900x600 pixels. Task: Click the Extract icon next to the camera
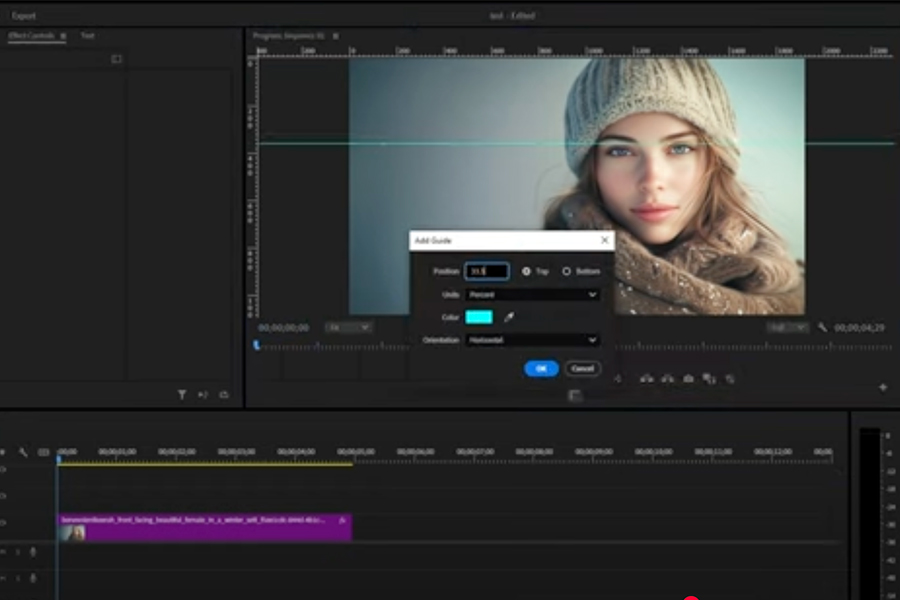(x=667, y=379)
